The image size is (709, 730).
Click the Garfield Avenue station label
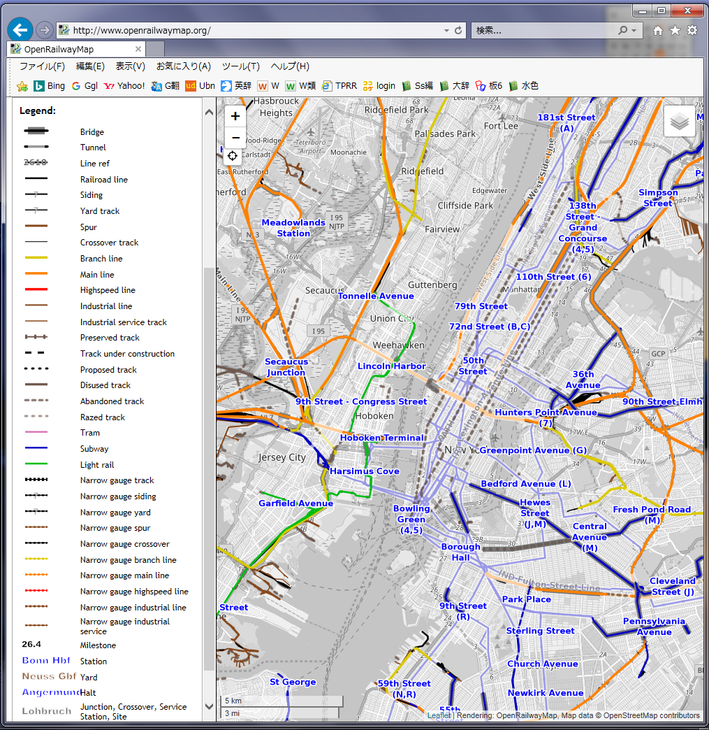[296, 503]
